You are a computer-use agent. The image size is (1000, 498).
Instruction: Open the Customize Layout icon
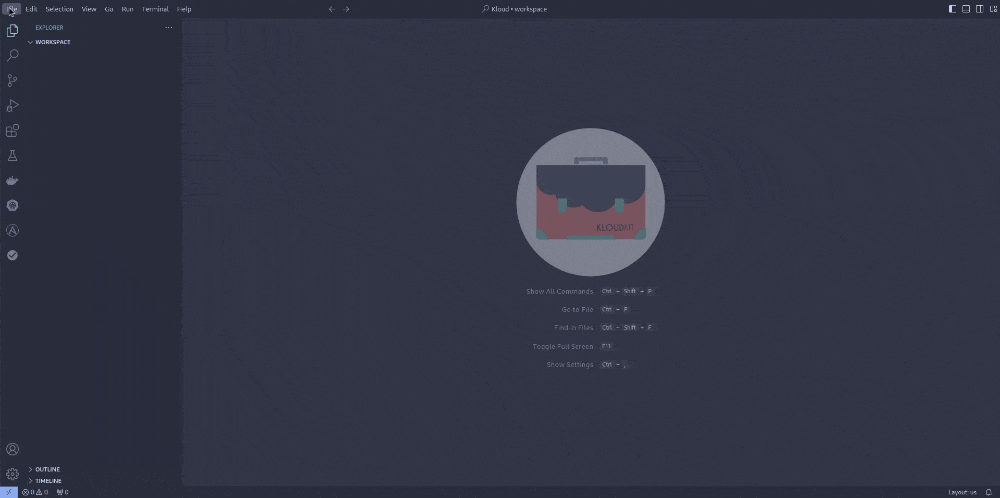click(993, 9)
